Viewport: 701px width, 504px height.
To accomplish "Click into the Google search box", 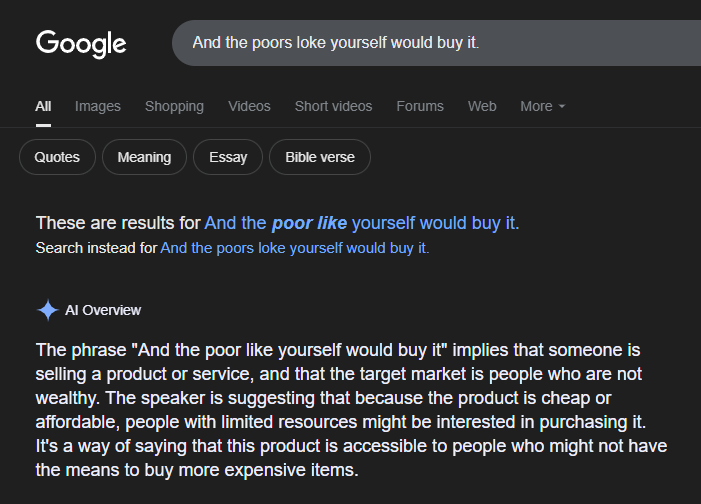I will point(436,43).
